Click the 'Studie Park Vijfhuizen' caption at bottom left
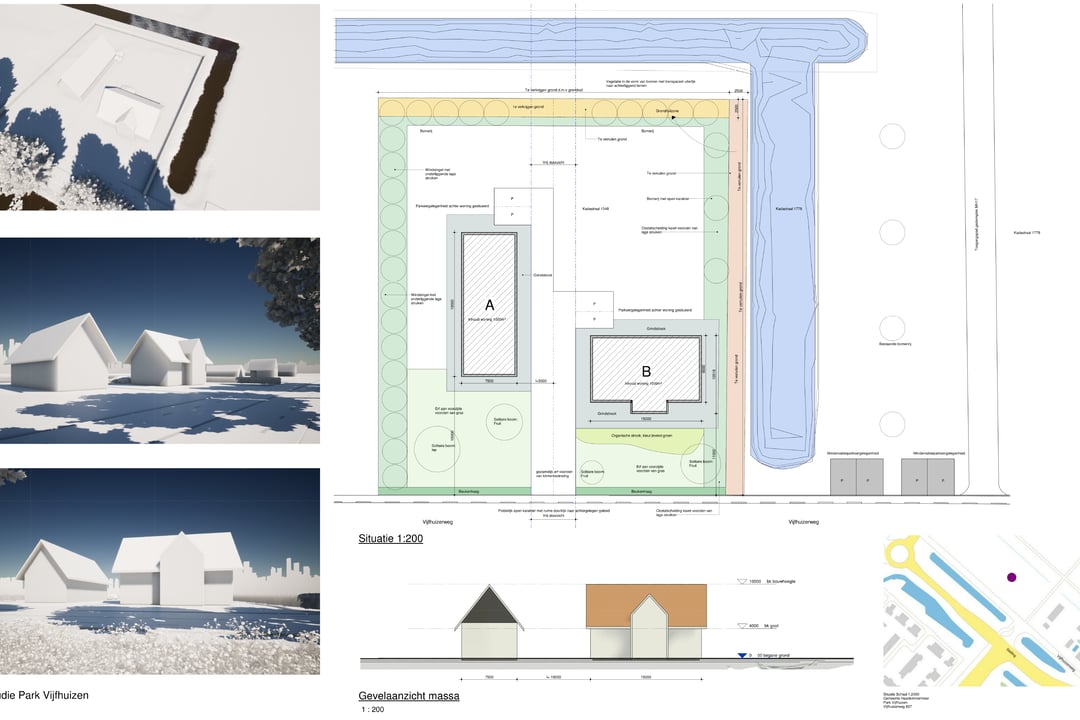This screenshot has width=1080, height=720. 44,695
